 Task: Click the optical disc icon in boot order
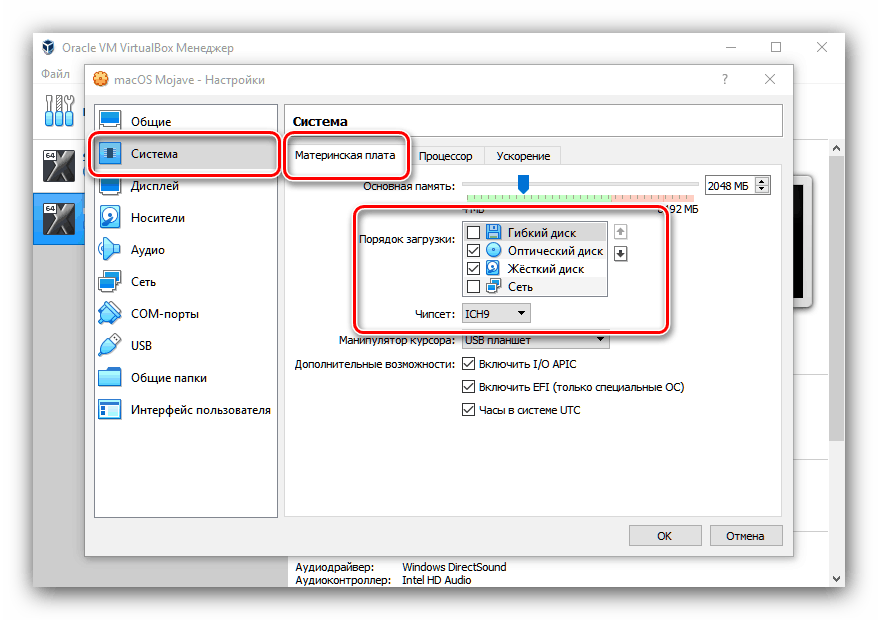coord(493,250)
